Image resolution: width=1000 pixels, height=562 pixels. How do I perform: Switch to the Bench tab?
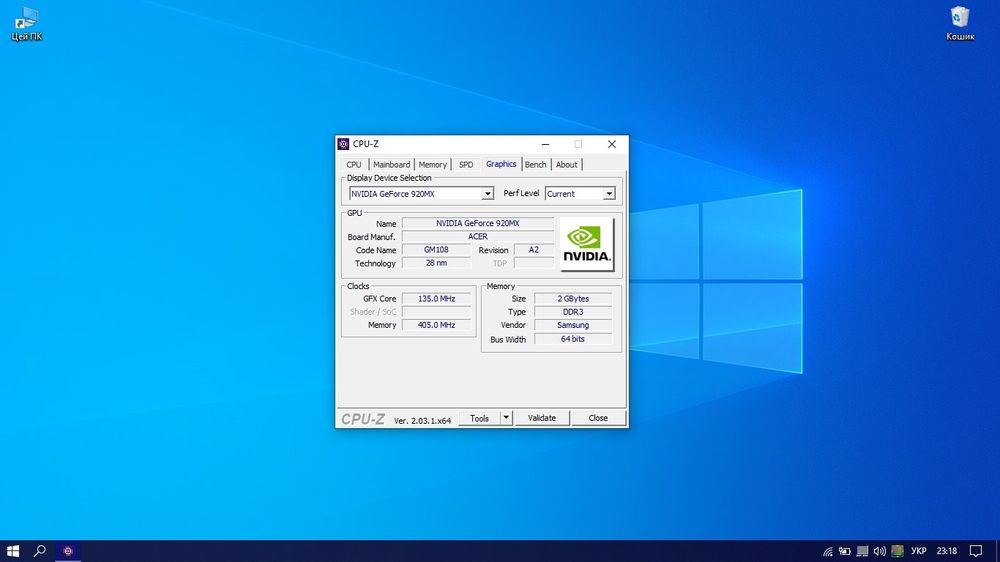(x=536, y=165)
